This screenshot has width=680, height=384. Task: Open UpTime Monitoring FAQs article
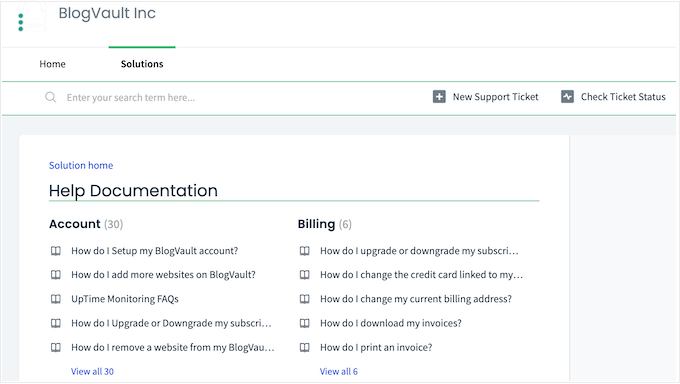pyautogui.click(x=125, y=299)
